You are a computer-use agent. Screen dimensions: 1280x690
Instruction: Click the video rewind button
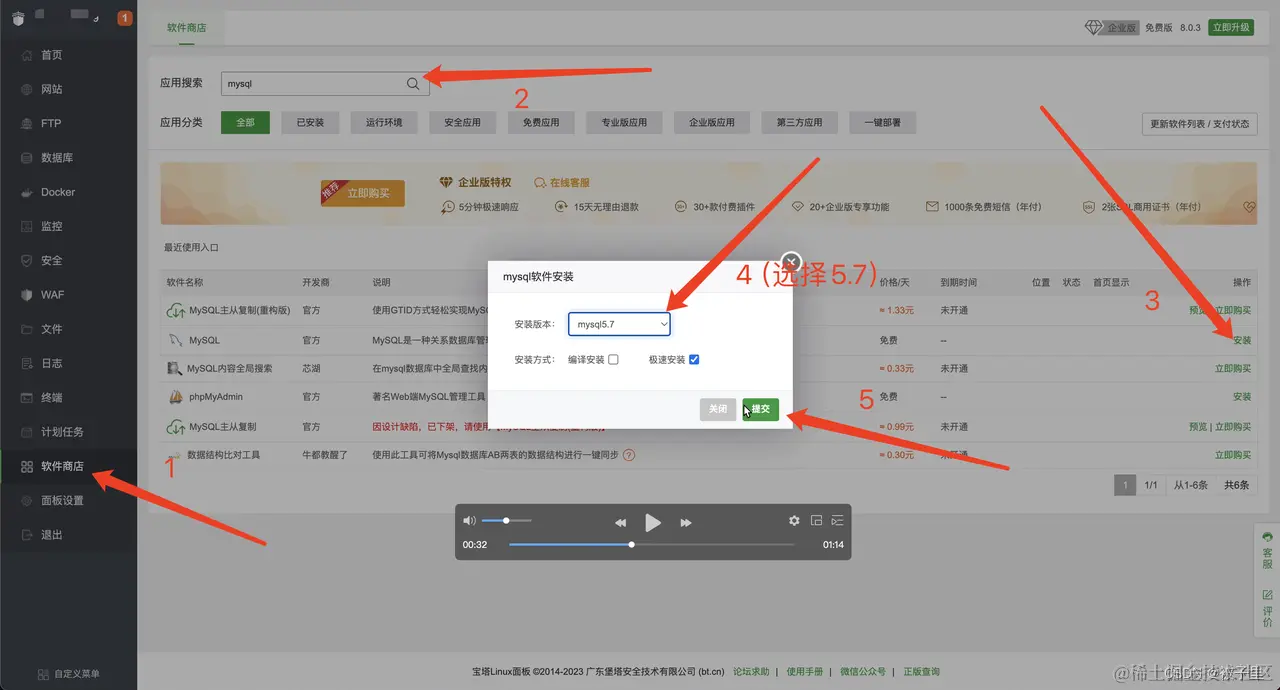tap(620, 522)
